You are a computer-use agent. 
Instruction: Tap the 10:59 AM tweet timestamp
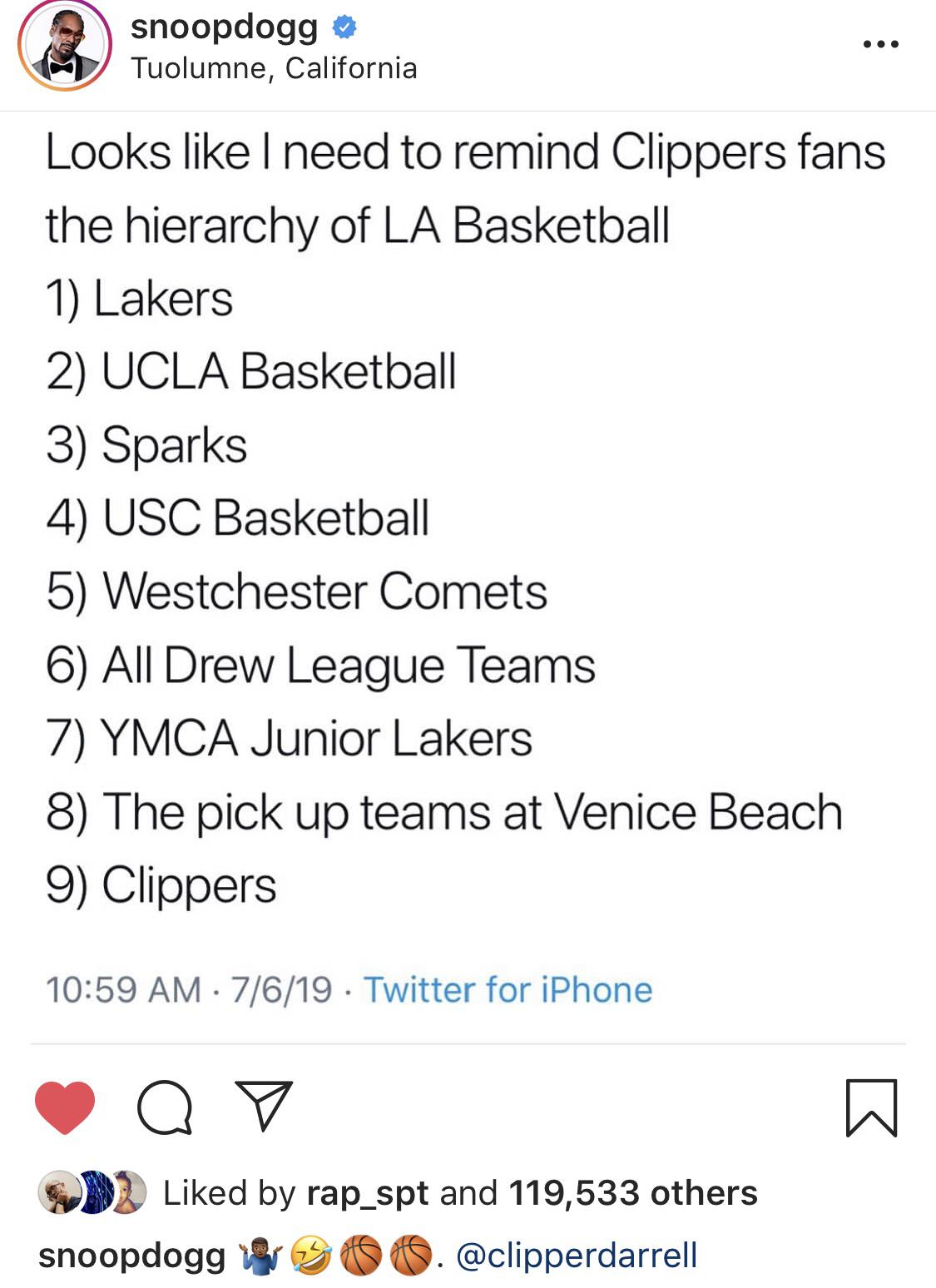click(123, 989)
